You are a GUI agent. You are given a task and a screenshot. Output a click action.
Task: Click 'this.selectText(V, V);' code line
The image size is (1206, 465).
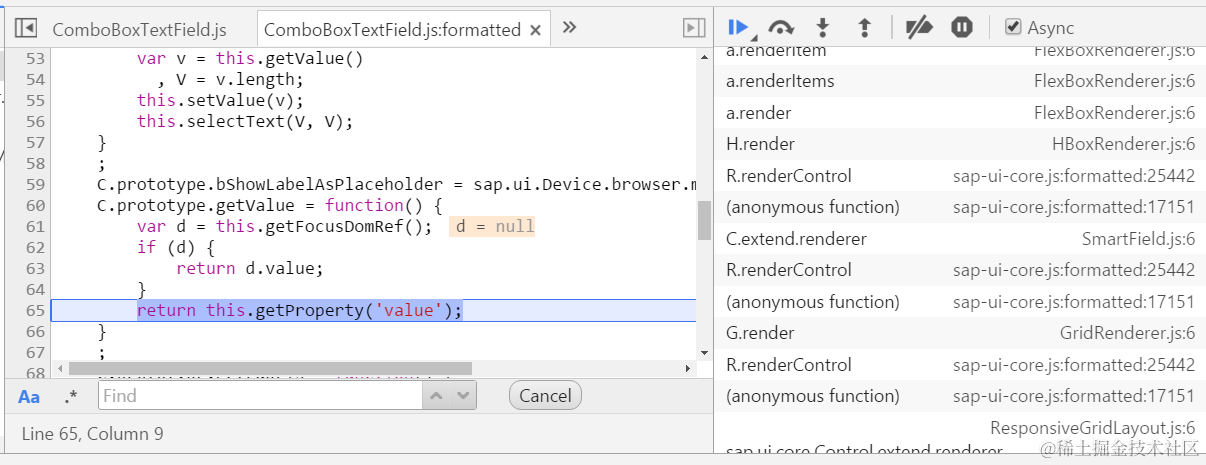[x=245, y=121]
